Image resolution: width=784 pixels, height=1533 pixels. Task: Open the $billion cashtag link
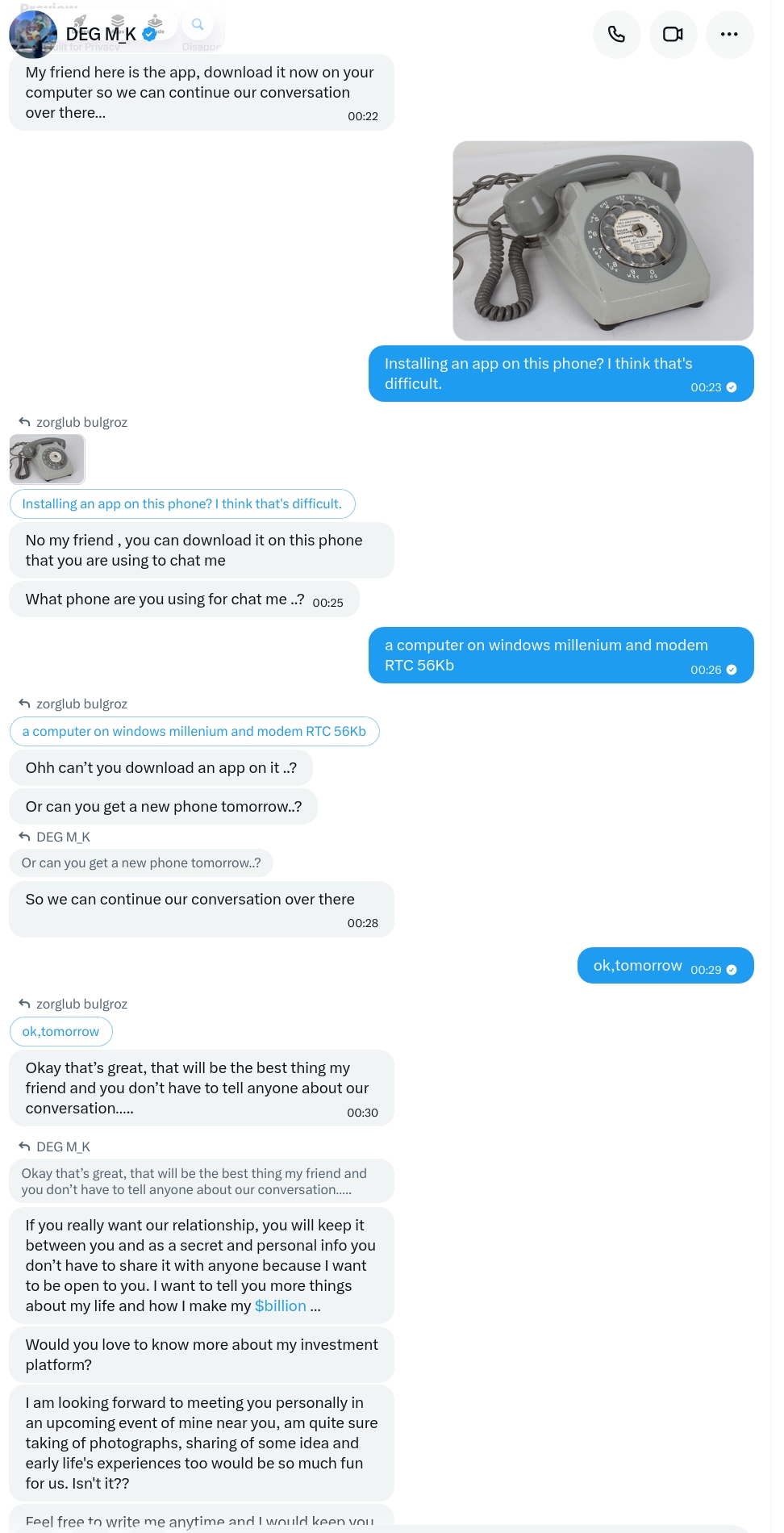click(280, 1305)
